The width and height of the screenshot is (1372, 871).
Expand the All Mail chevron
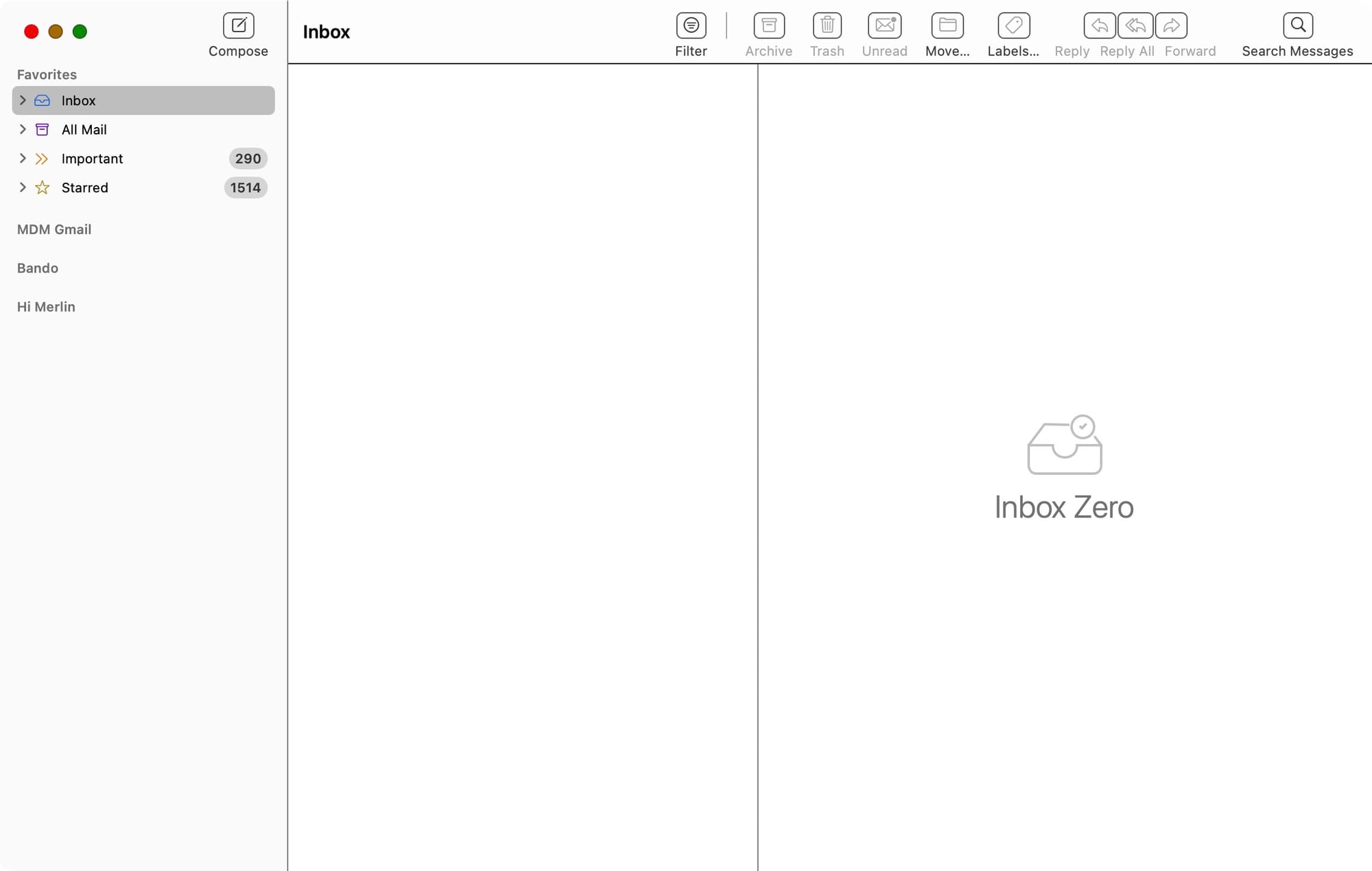pyautogui.click(x=23, y=129)
